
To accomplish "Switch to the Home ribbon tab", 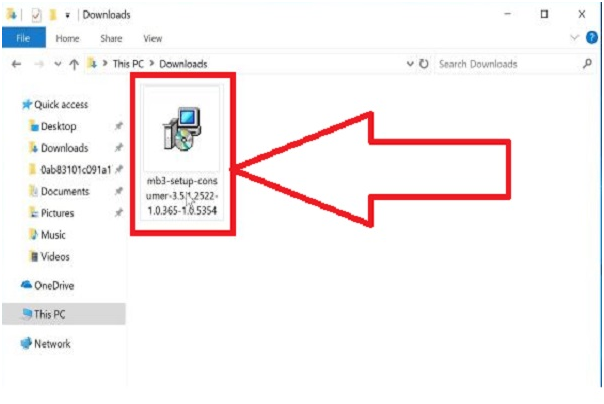I will (x=67, y=39).
